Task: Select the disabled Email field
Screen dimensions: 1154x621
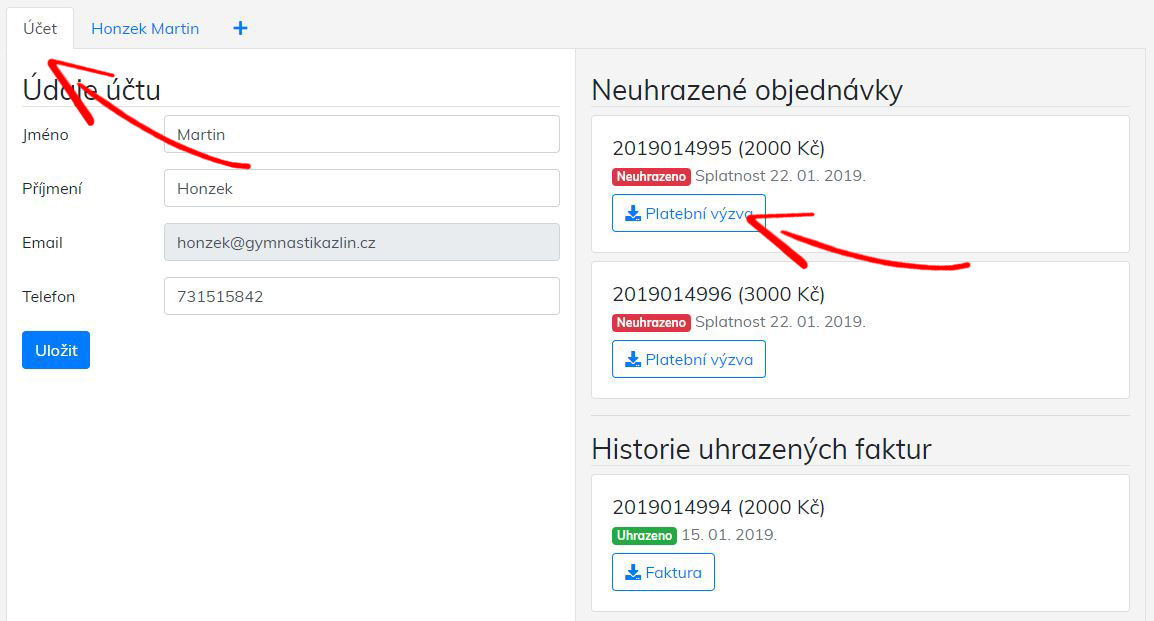Action: pyautogui.click(x=361, y=242)
